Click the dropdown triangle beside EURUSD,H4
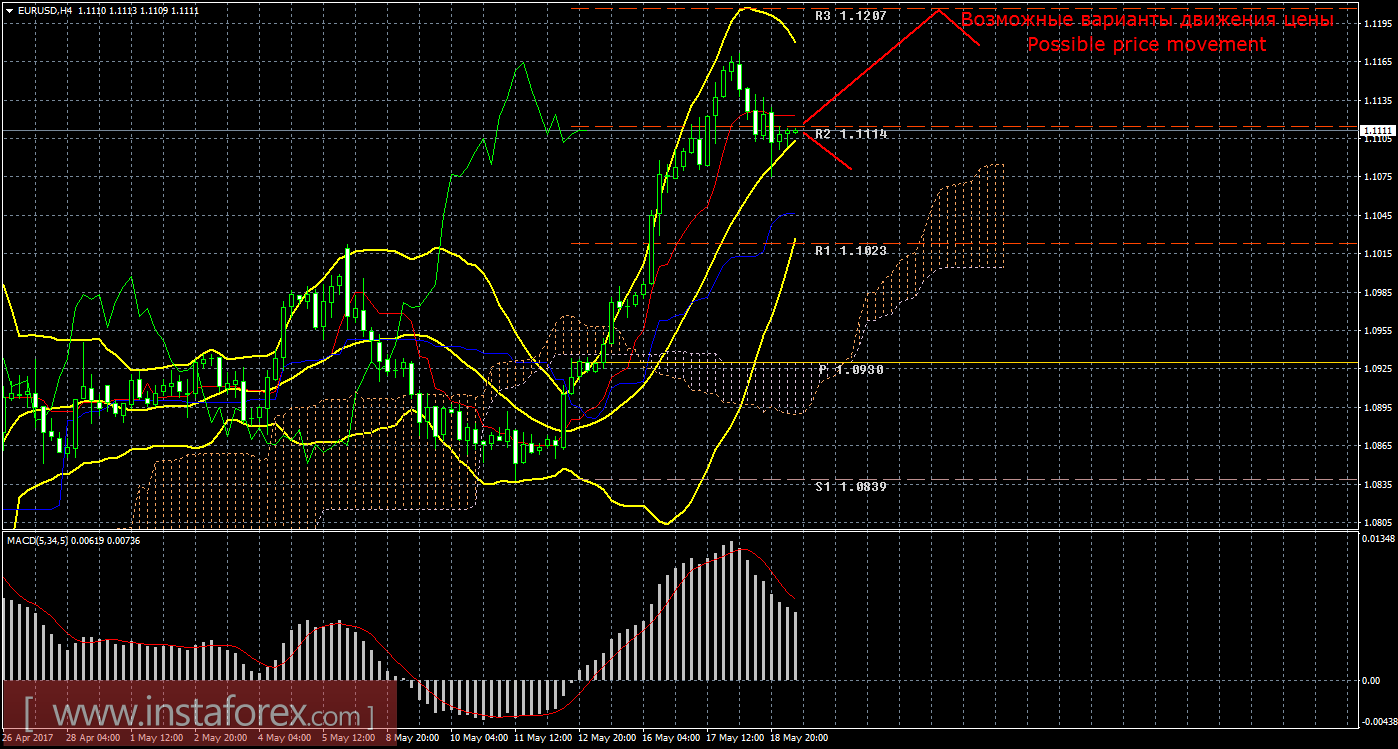Screen dimensions: 1398x749 click(9, 10)
